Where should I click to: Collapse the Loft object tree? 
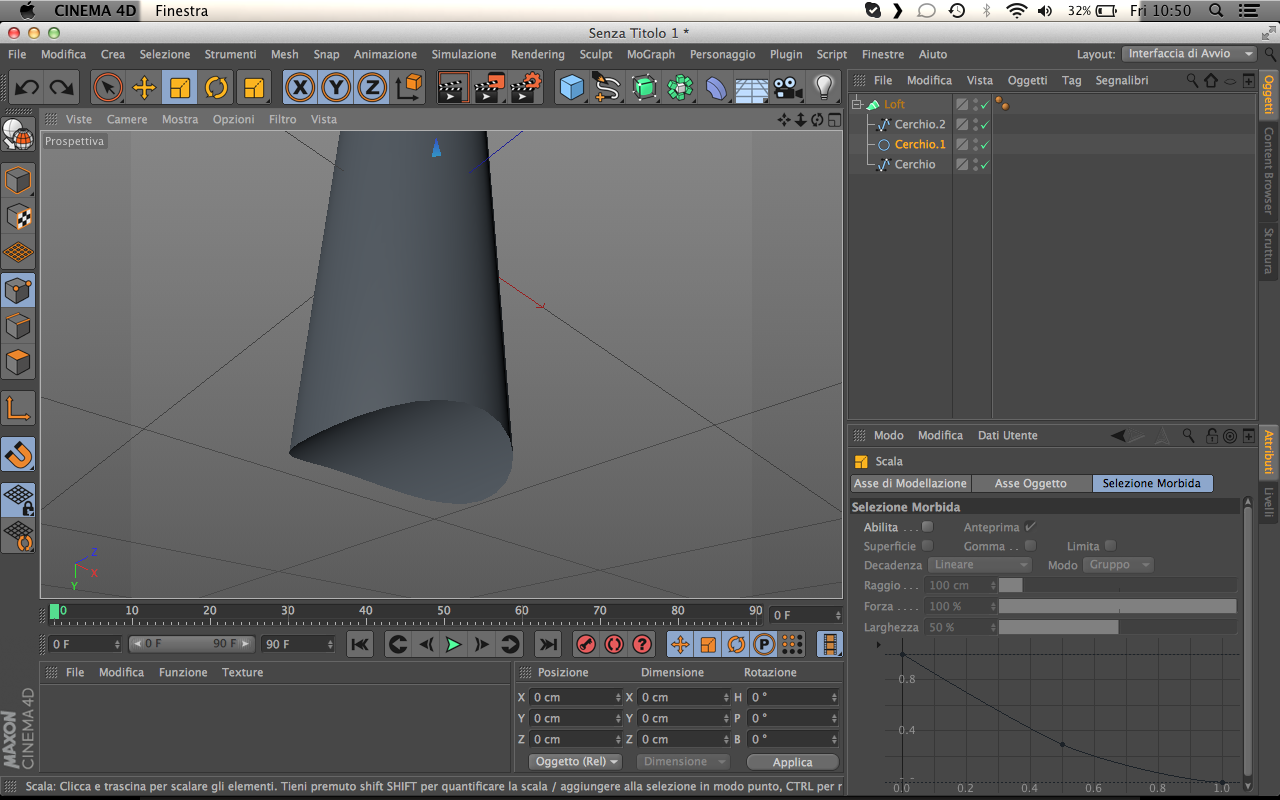tap(856, 104)
